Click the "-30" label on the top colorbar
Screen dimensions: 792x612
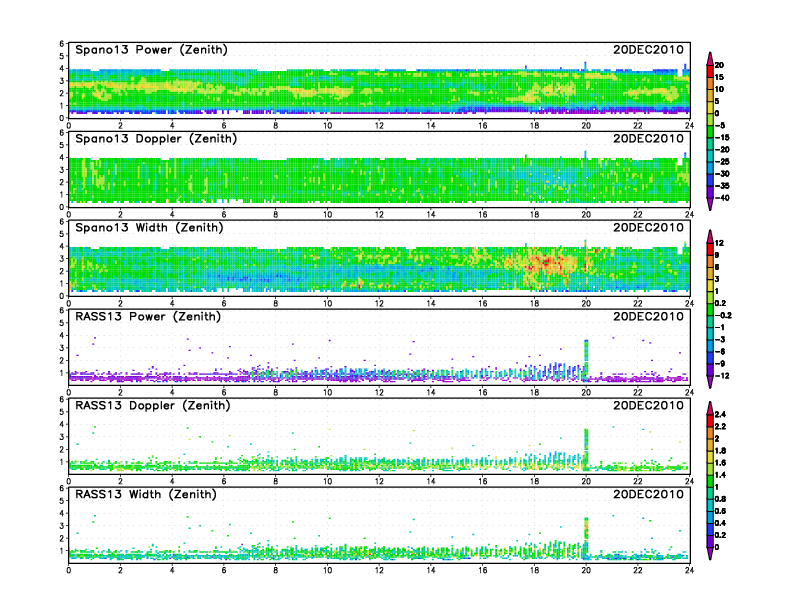(722, 174)
